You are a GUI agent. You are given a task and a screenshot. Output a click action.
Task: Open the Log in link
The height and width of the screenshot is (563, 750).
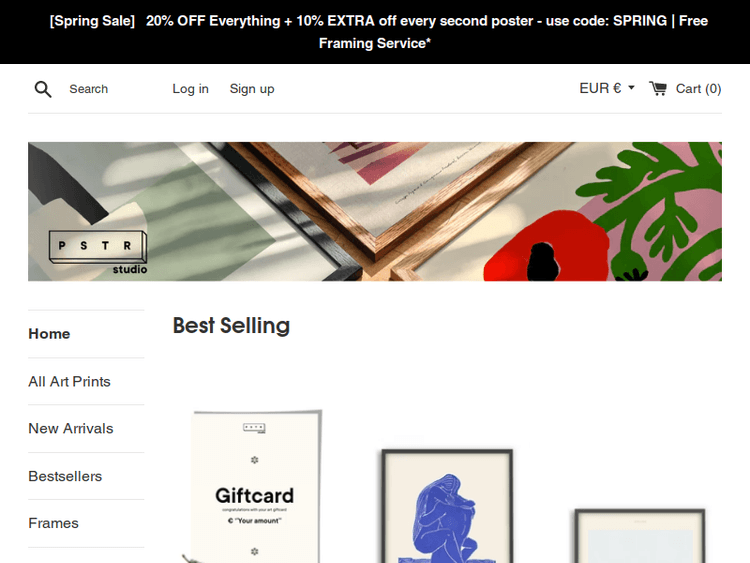click(x=190, y=89)
